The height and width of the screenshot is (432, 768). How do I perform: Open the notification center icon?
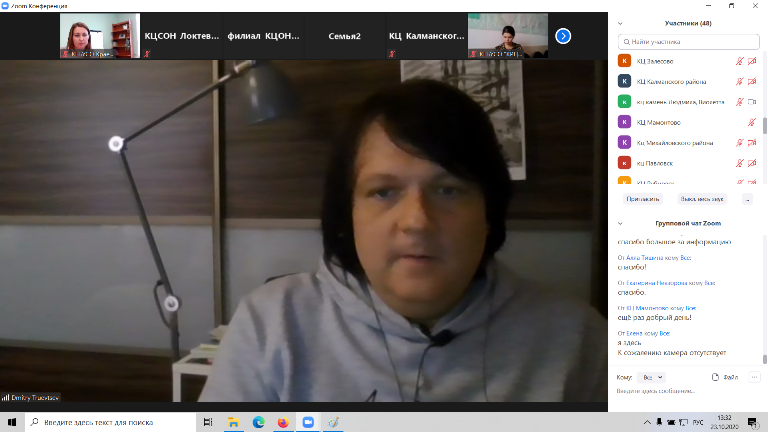click(x=752, y=422)
